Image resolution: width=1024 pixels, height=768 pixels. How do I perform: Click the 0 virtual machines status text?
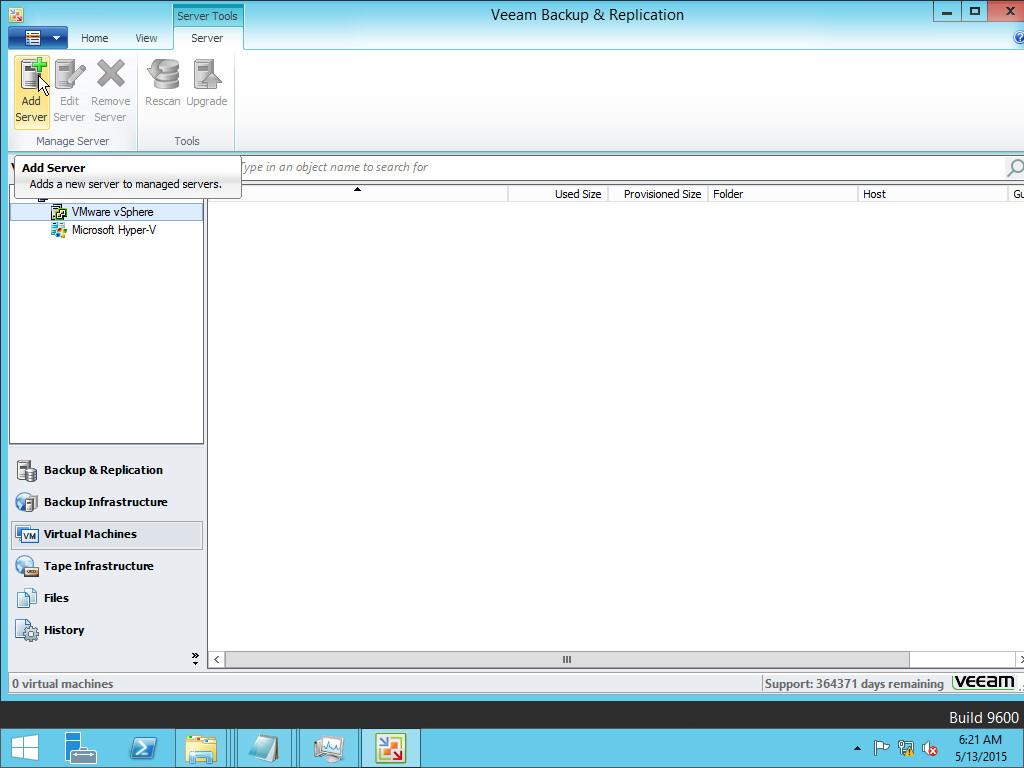coord(63,684)
